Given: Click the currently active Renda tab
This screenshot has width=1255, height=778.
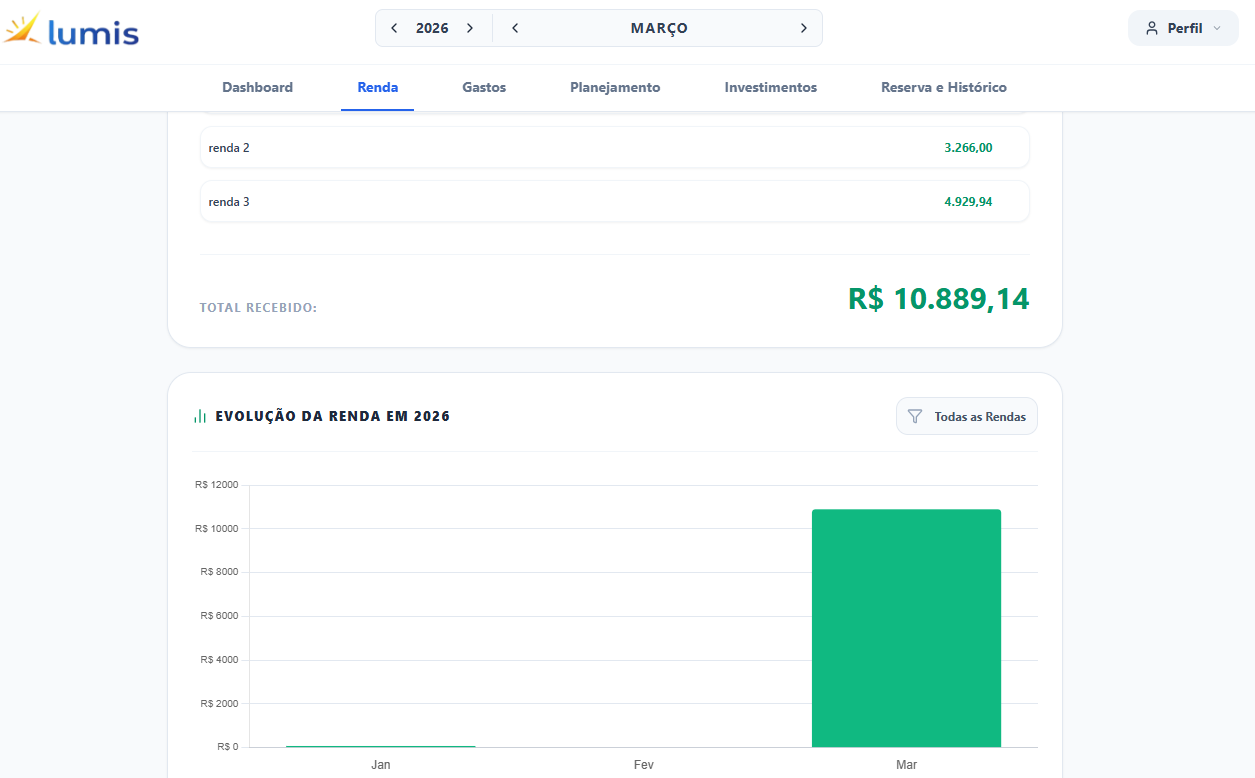Looking at the screenshot, I should coord(377,88).
